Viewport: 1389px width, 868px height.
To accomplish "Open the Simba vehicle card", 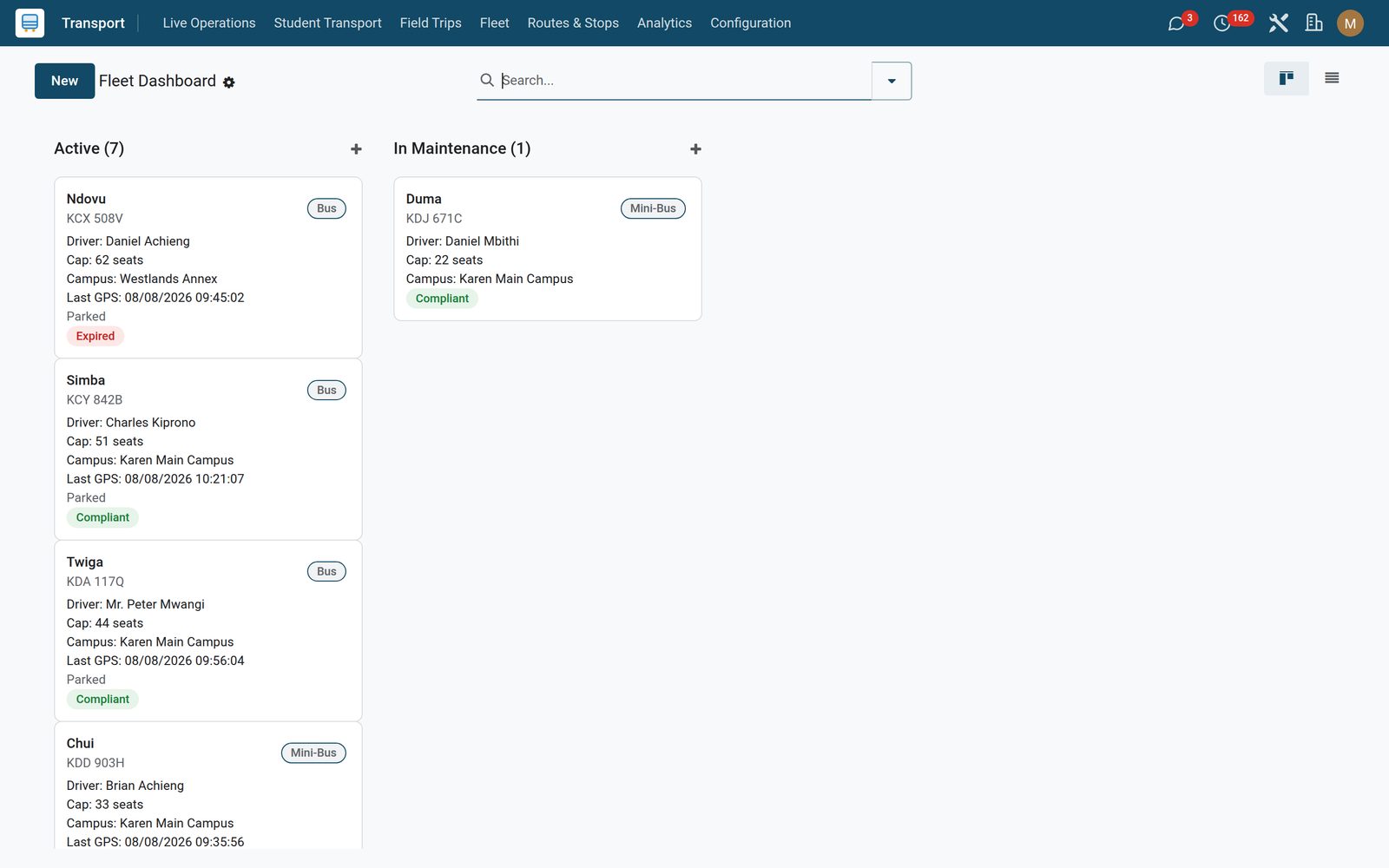I will (x=208, y=450).
